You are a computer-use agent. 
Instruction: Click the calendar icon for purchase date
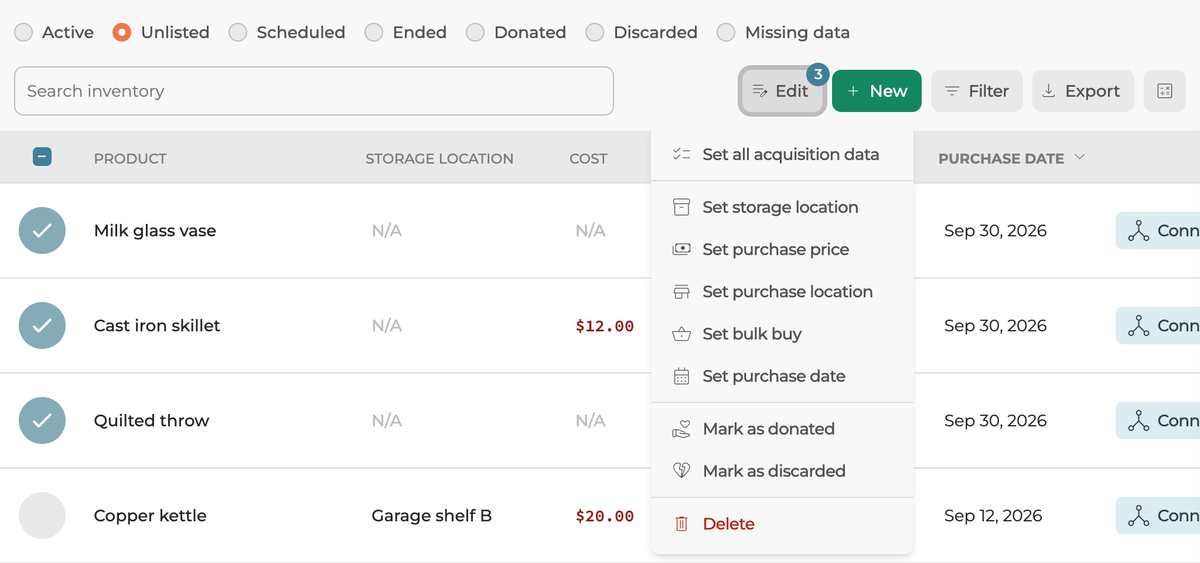682,376
